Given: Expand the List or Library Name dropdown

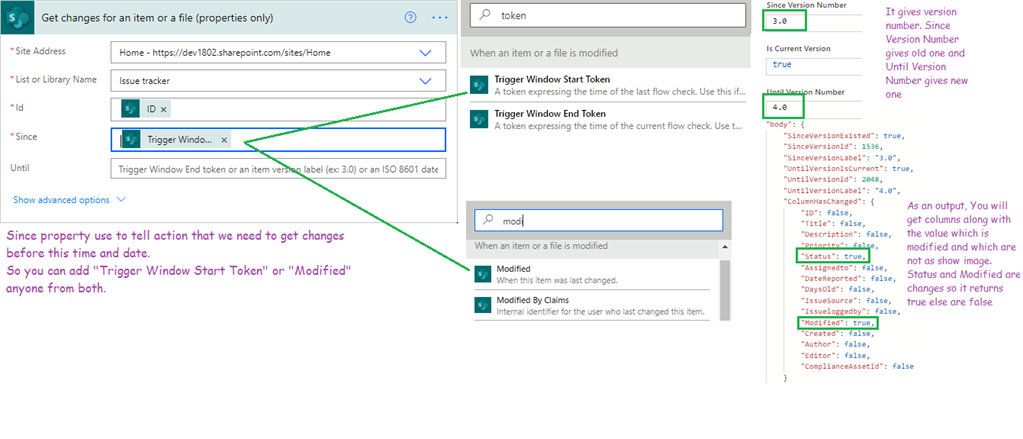Looking at the screenshot, I should pos(425,82).
